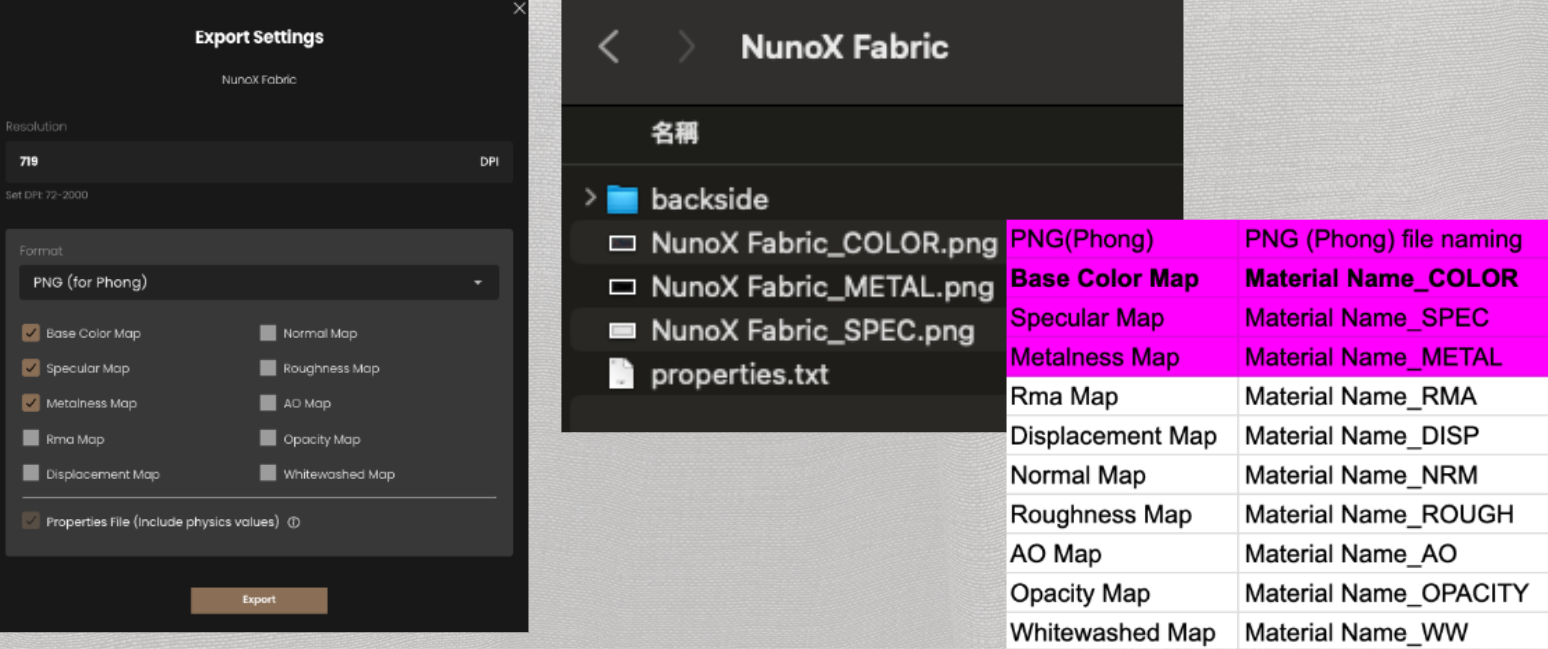
Task: Click the Specular Map table cell
Action: click(x=1122, y=318)
